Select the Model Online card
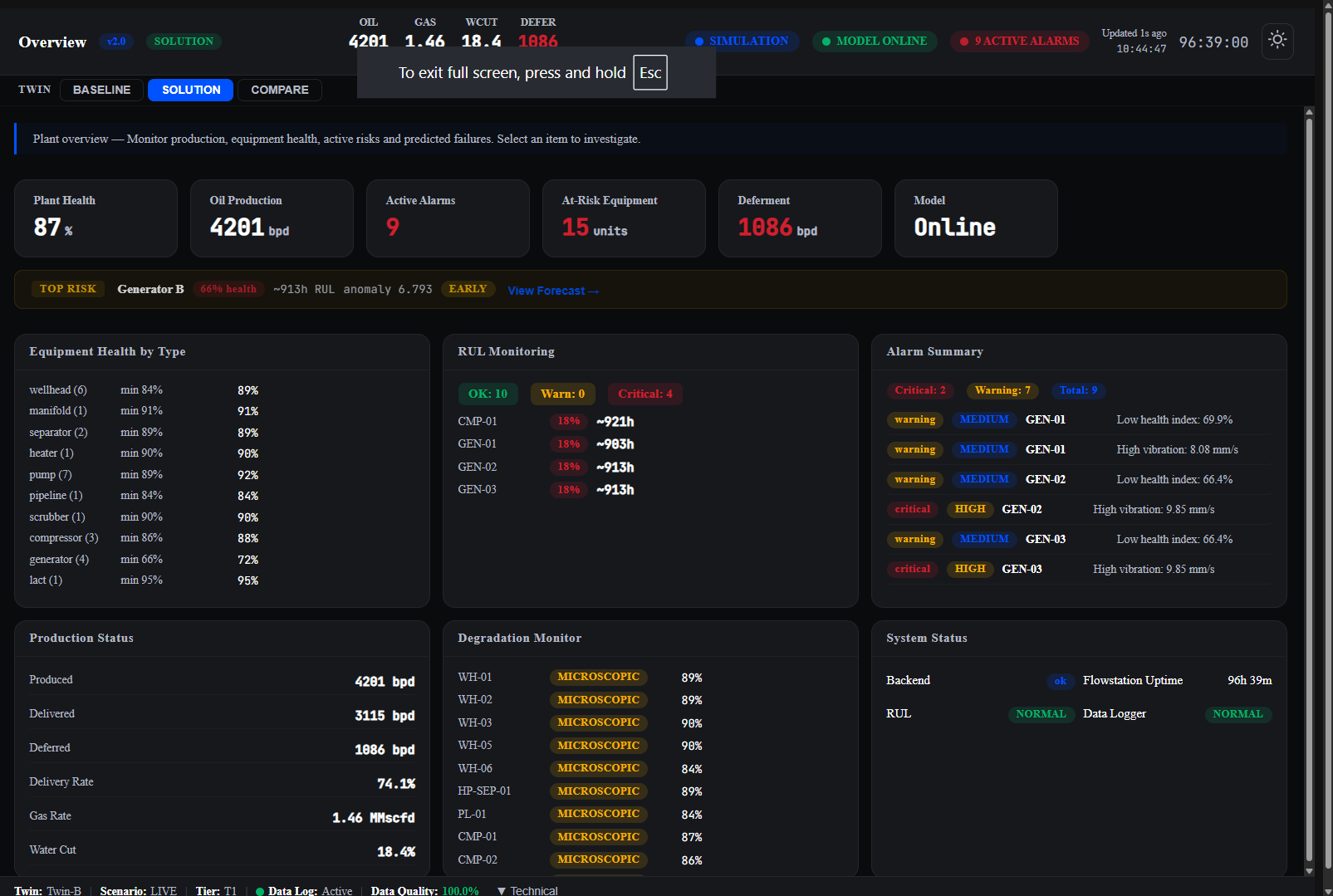The image size is (1333, 896). (976, 218)
